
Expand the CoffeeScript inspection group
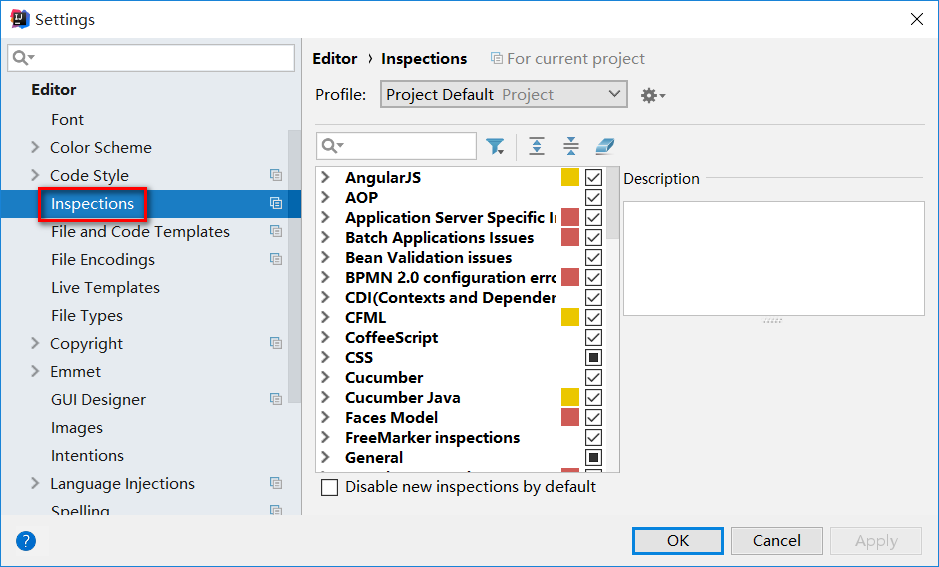coord(325,337)
